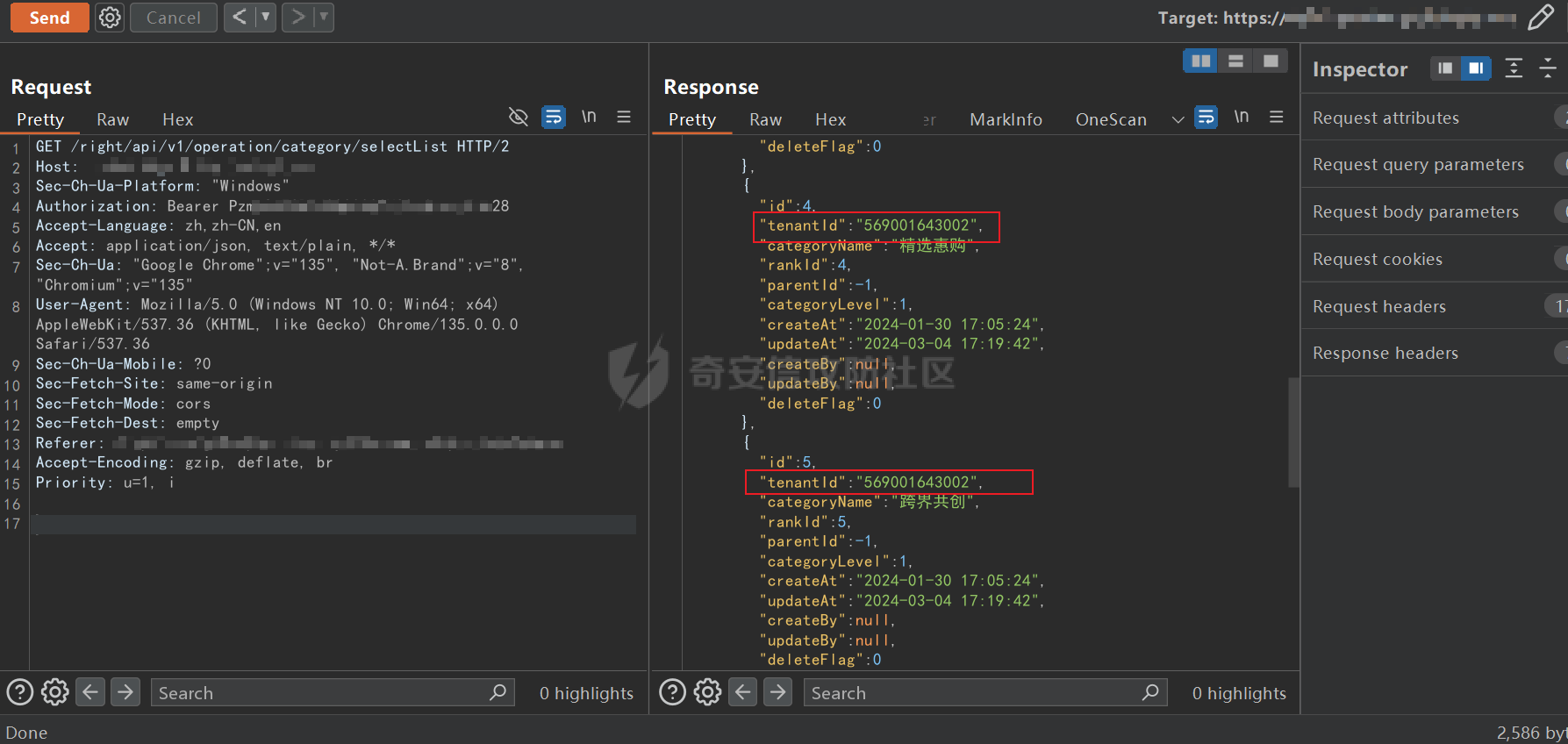Open the MarkInfo response tab
Image resolution: width=1568 pixels, height=744 pixels.
coord(1006,119)
